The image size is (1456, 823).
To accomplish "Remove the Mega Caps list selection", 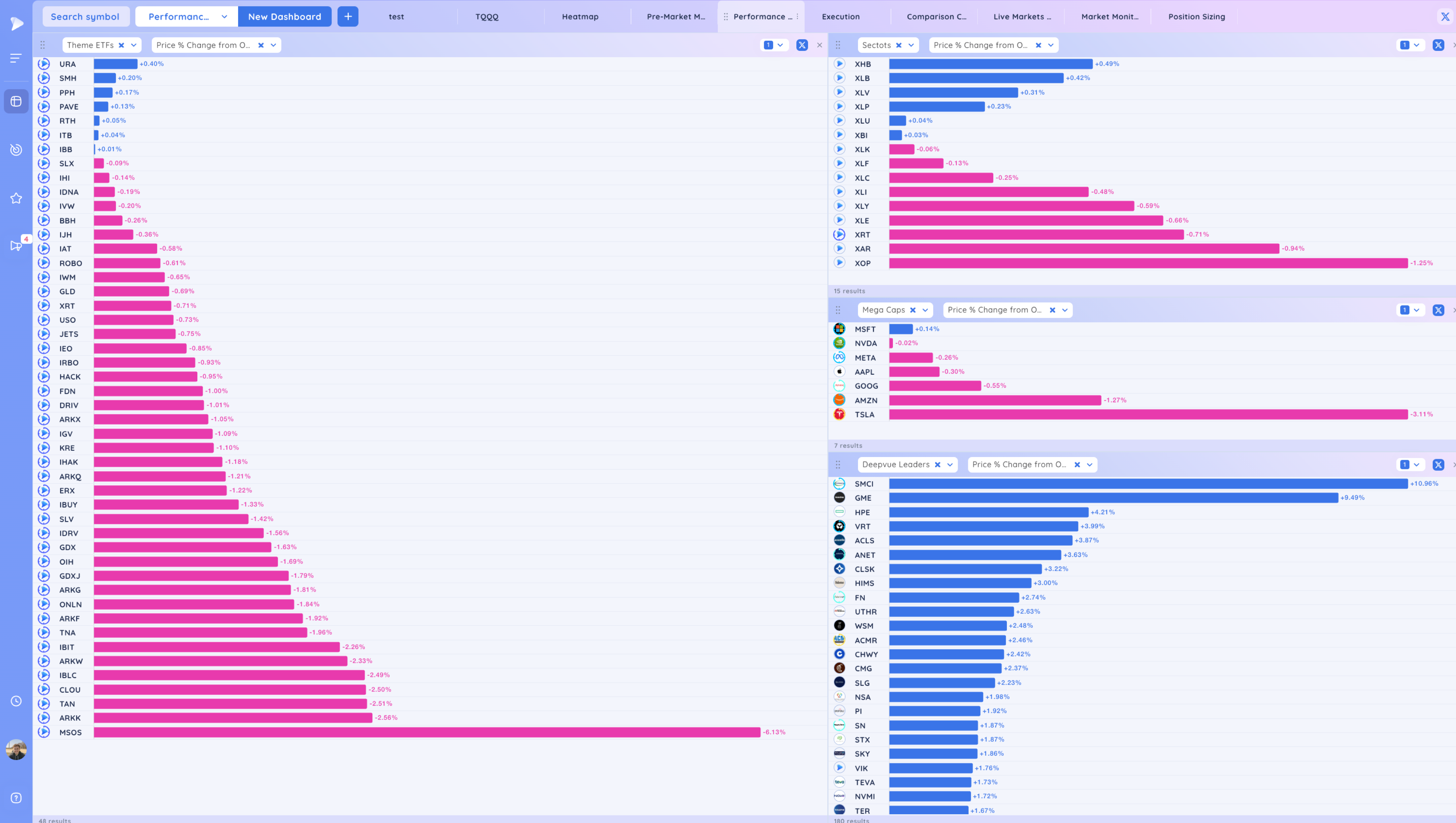I will tap(913, 310).
